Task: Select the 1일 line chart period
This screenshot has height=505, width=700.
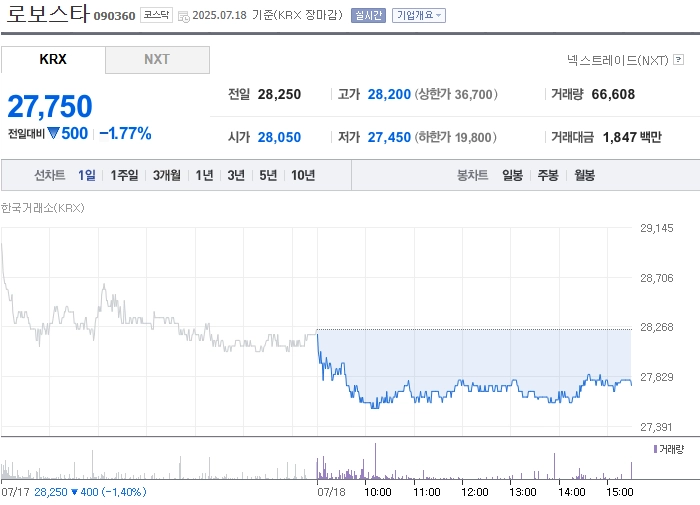Action: (87, 175)
